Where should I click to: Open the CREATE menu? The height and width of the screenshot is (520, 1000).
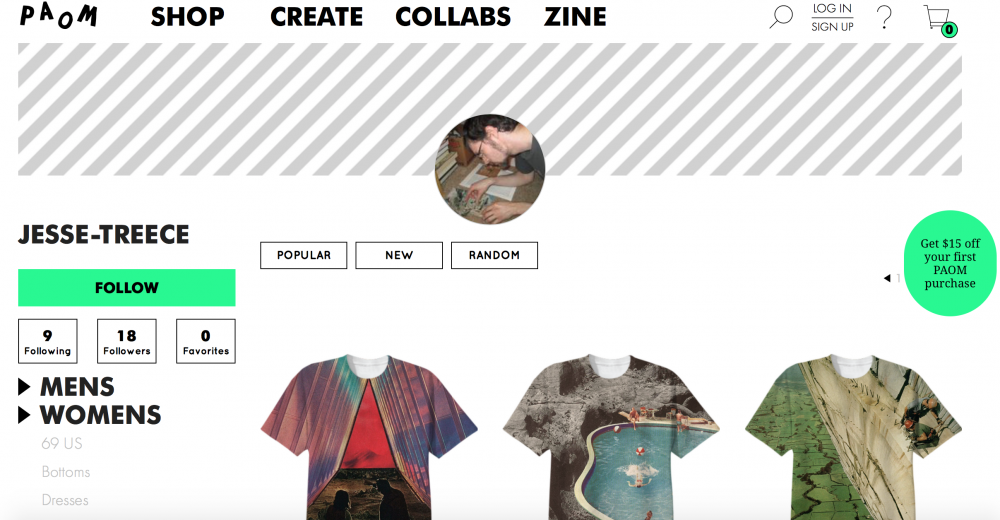point(316,17)
